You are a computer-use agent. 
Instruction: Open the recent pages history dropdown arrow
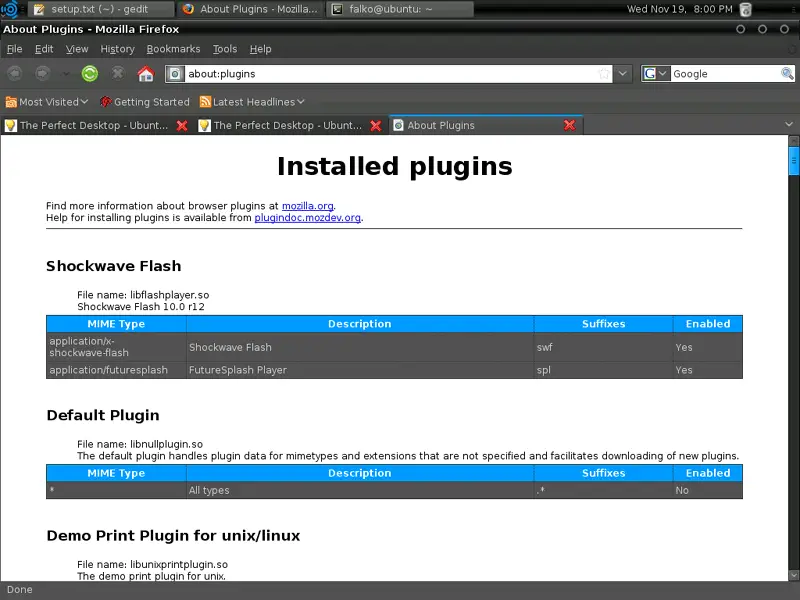click(66, 74)
